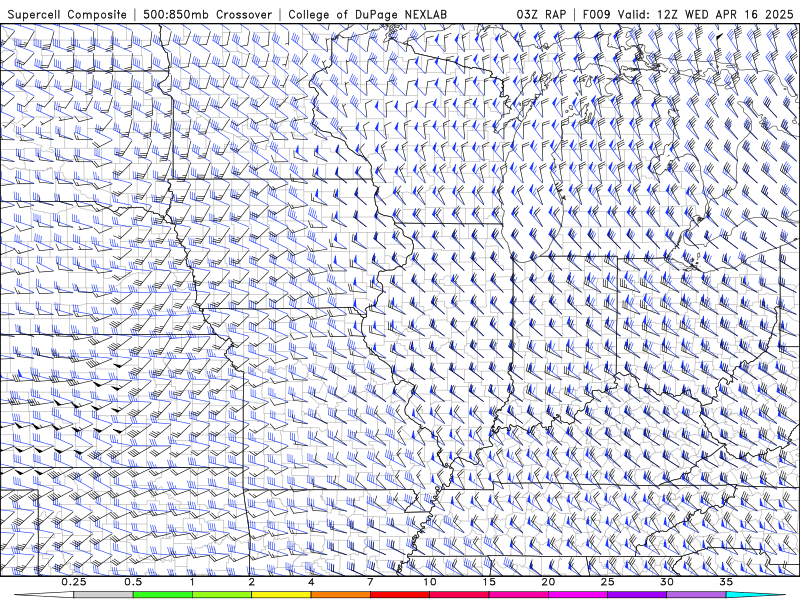This screenshot has width=800, height=600.
Task: Select the lavender 30–35 color bar segment
Action: pos(696,595)
